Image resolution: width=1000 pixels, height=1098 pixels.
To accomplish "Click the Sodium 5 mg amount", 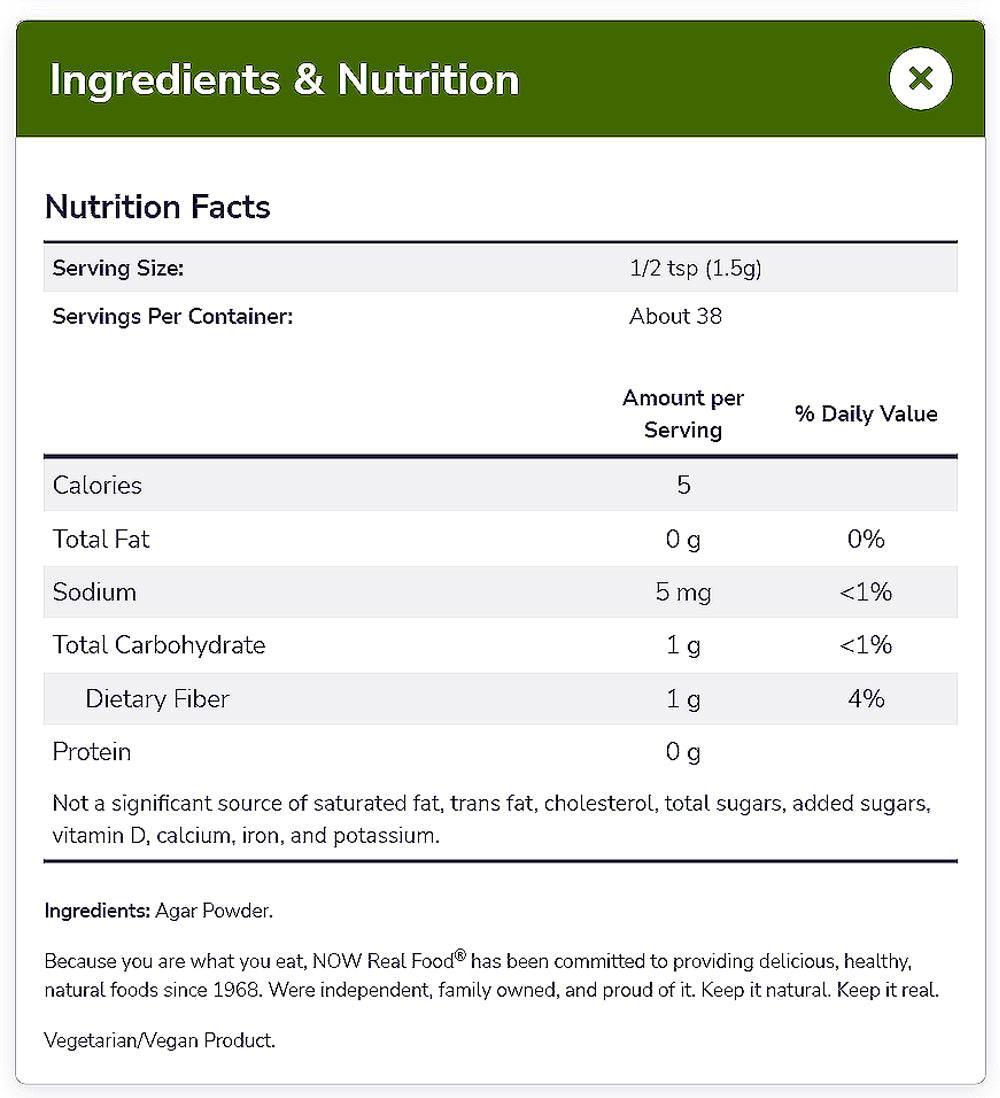I will point(683,592).
